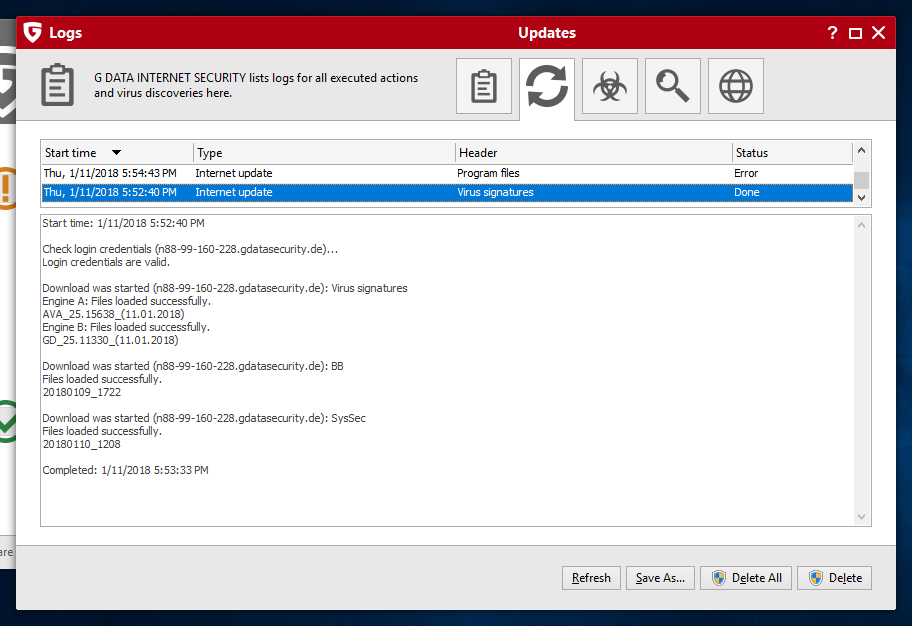Open the biohazard virus logs tab
Viewport: 912px width, 626px height.
tap(610, 86)
